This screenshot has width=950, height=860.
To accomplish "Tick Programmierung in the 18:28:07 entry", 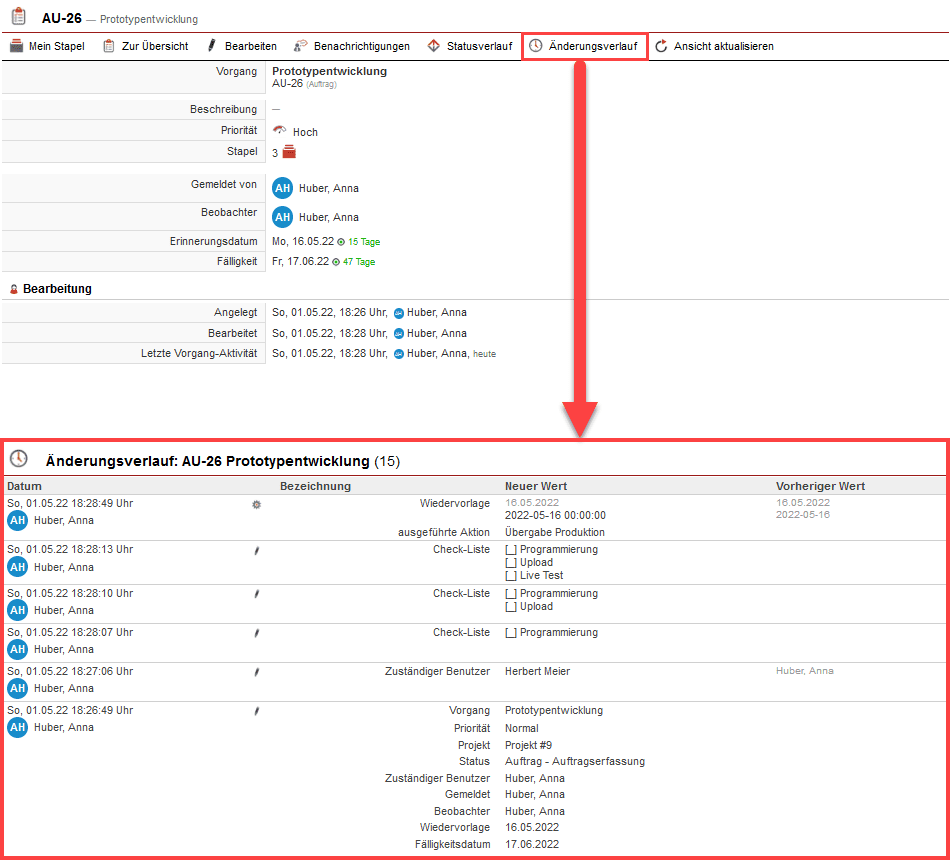I will click(x=511, y=633).
